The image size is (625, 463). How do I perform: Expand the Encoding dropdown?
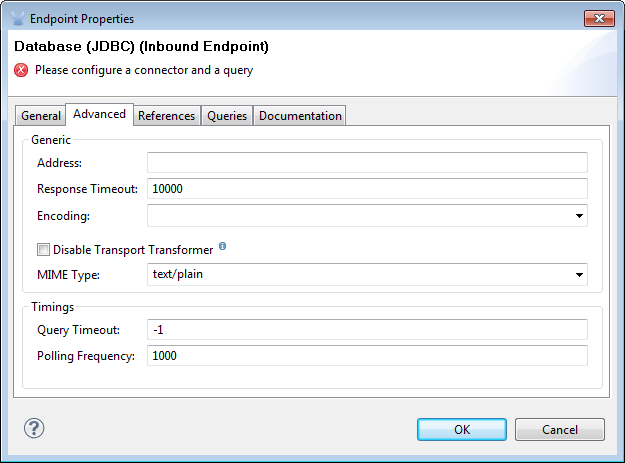click(x=579, y=215)
